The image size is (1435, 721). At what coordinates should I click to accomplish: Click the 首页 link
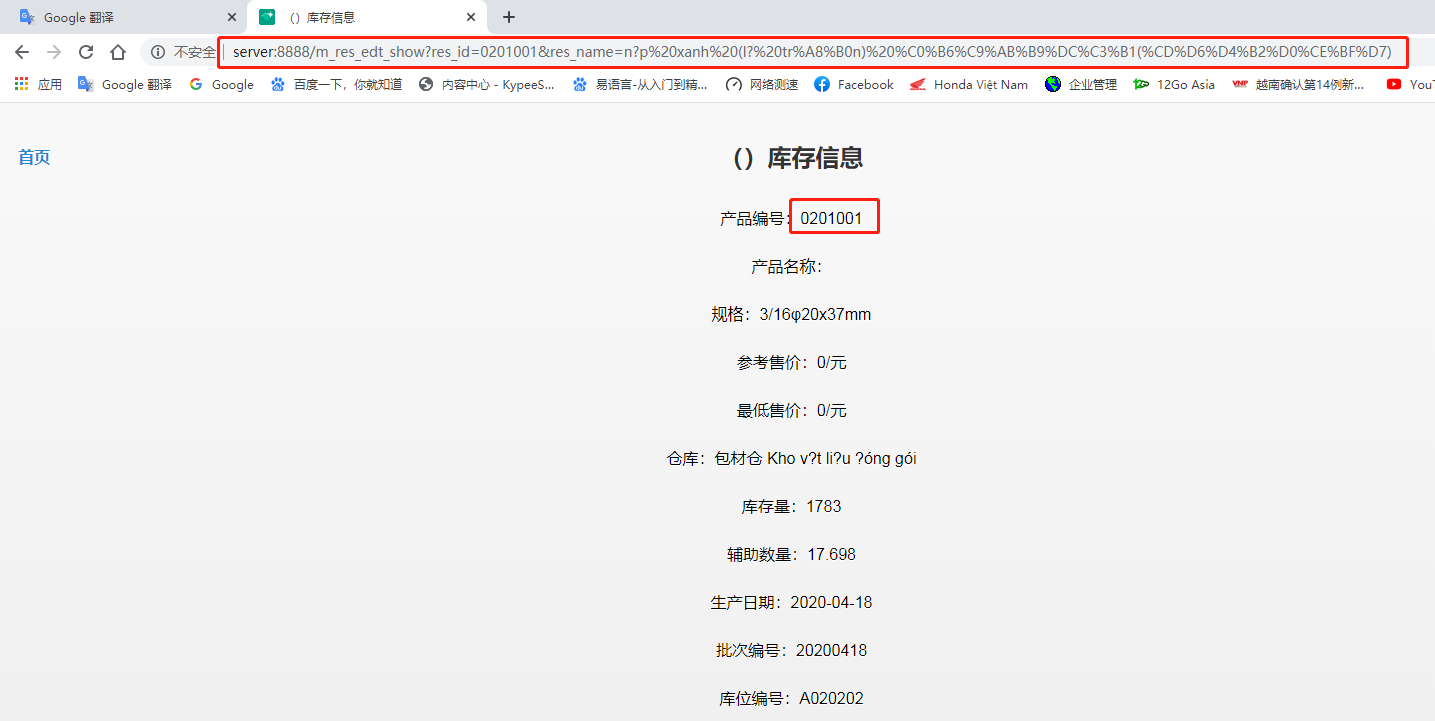pos(34,157)
